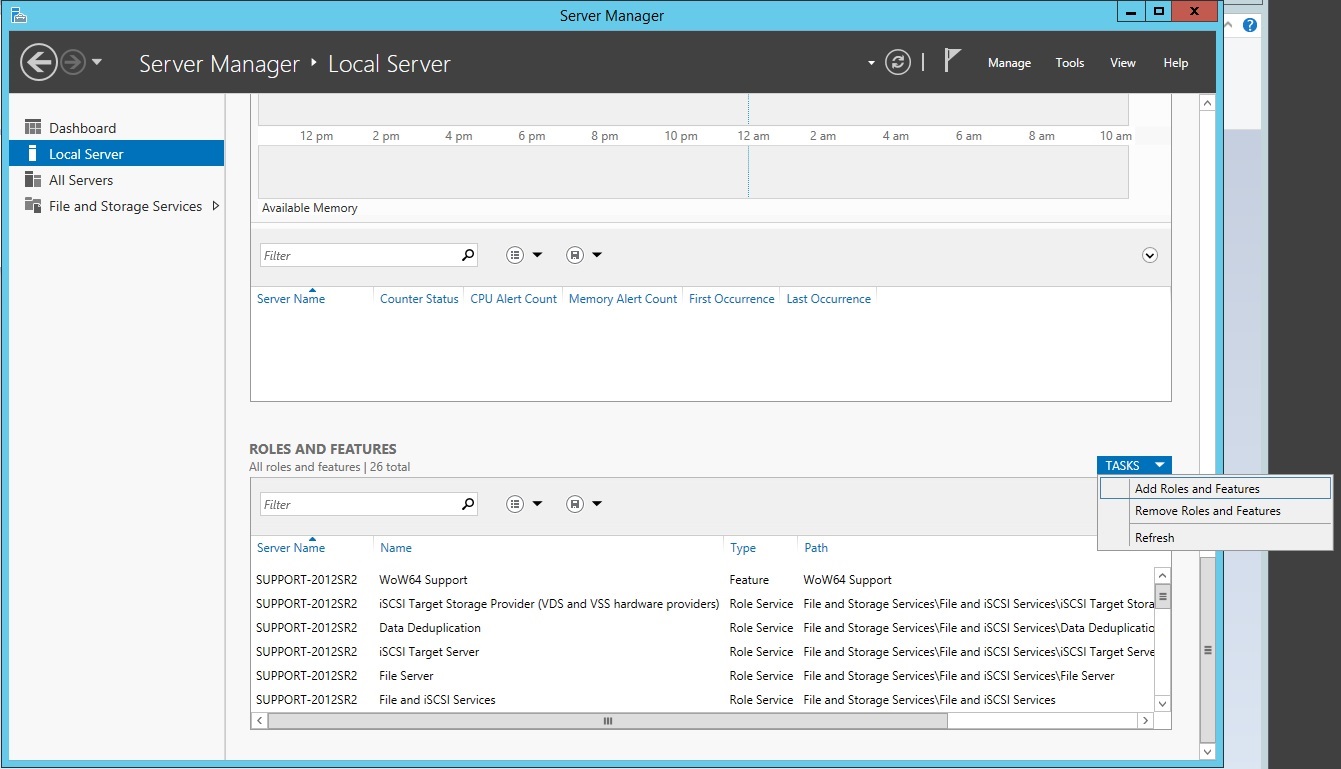The image size is (1341, 769).
Task: Click the Roles and Features filter box
Action: coord(359,505)
